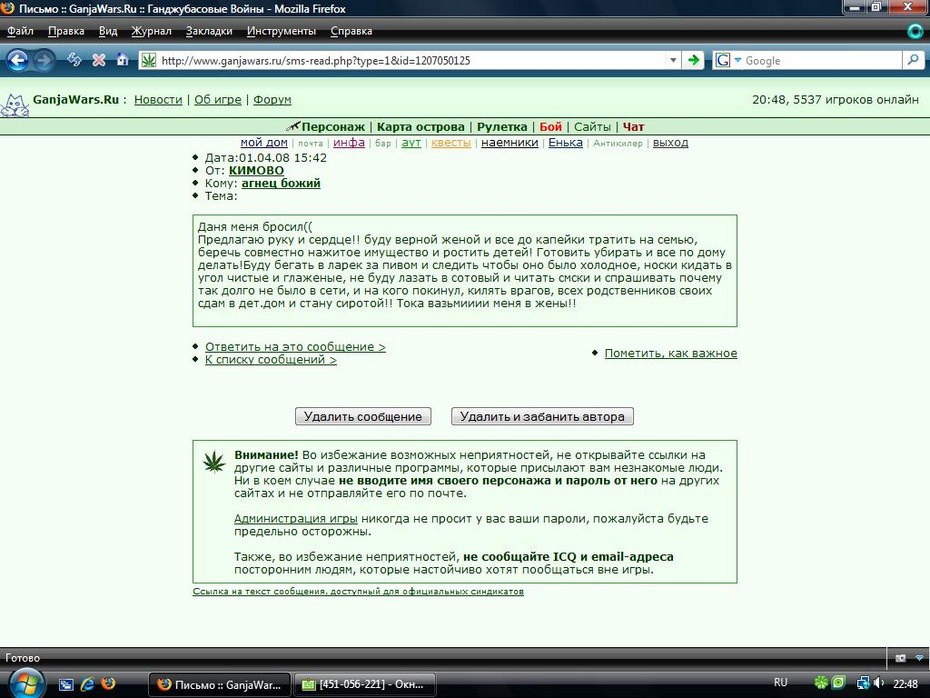
Task: Click Пометить, как важное link
Action: pyautogui.click(x=671, y=353)
